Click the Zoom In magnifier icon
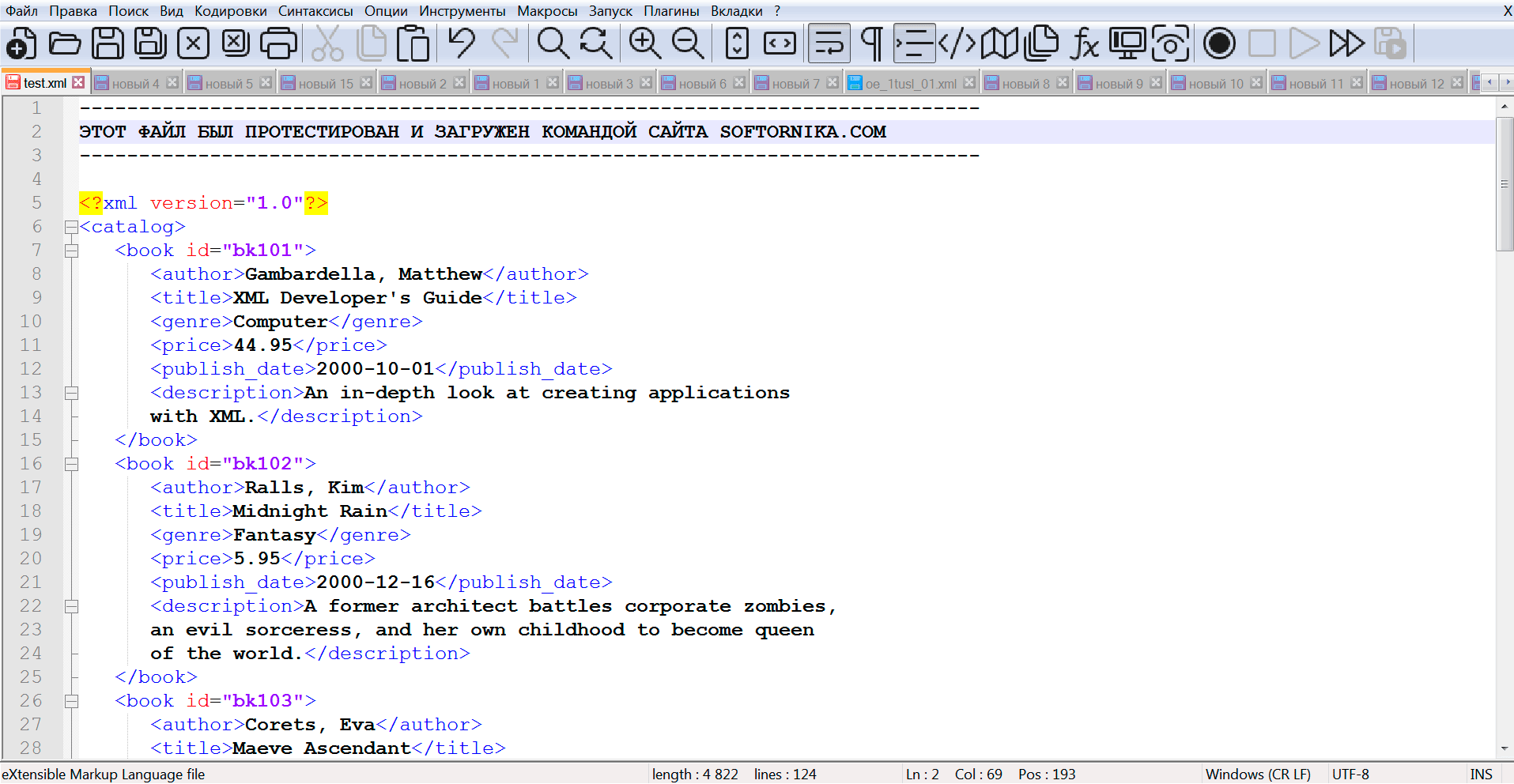This screenshot has width=1514, height=784. tap(645, 43)
